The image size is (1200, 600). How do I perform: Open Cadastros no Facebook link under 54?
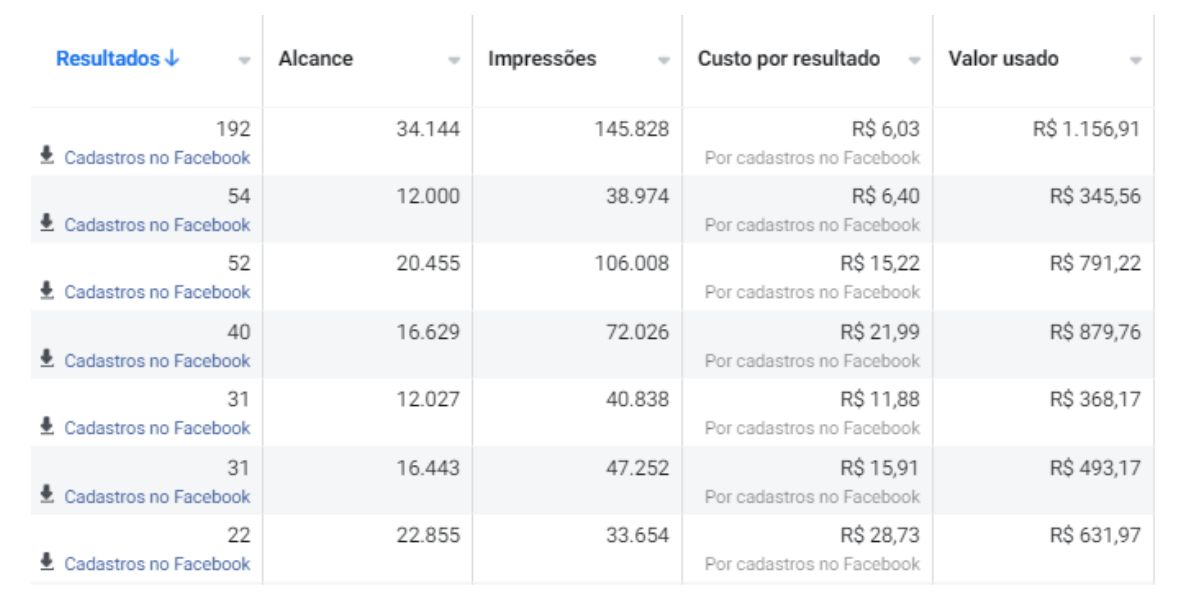click(157, 225)
